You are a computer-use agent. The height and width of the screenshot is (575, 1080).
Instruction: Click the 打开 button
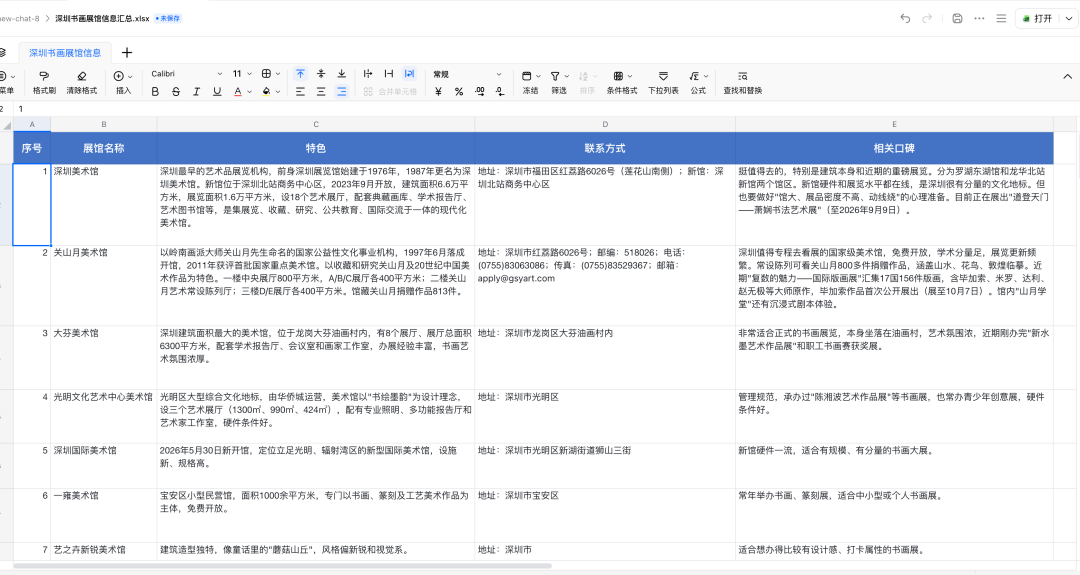coord(1037,19)
